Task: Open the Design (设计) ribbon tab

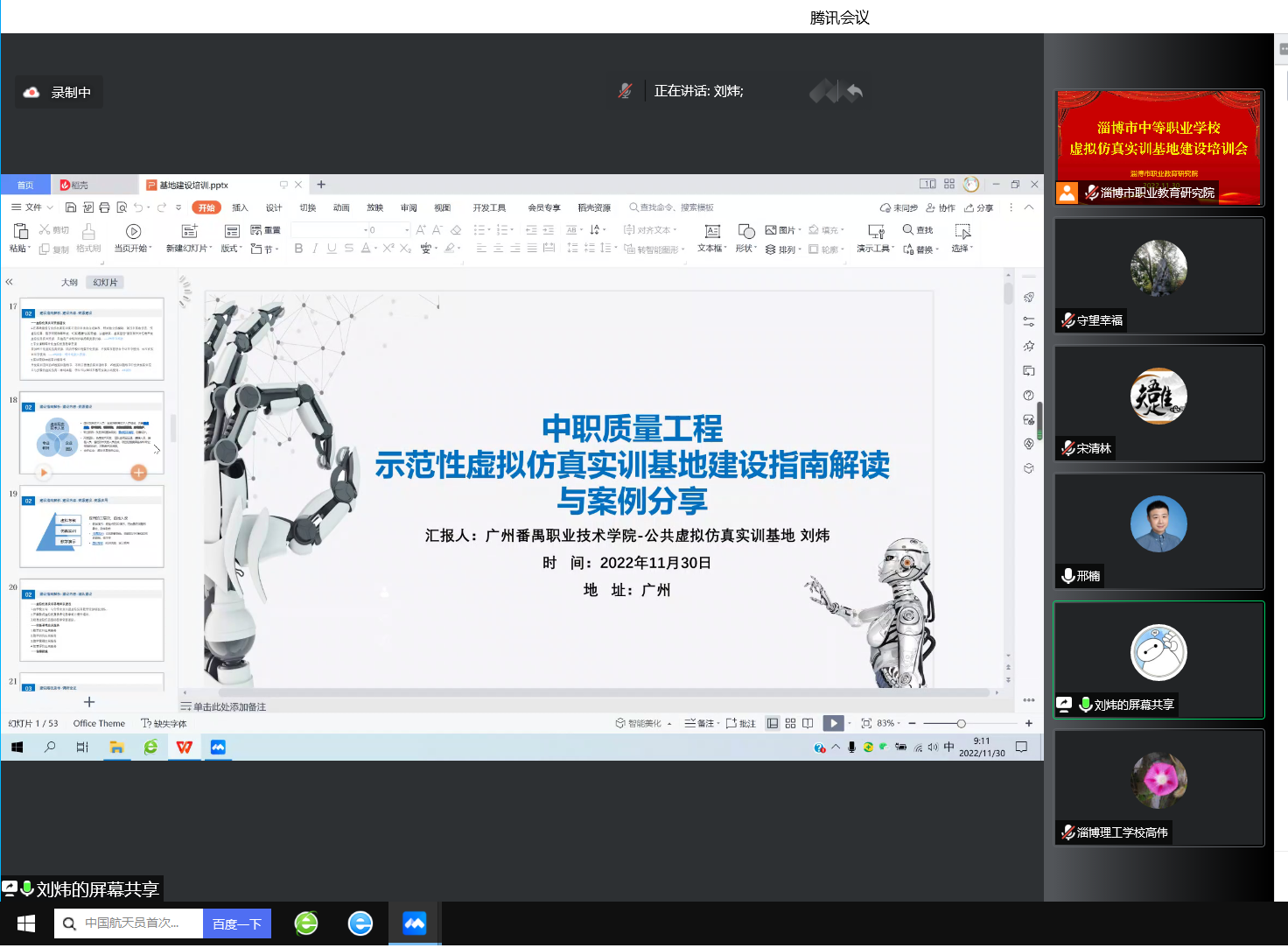Action: 274,207
